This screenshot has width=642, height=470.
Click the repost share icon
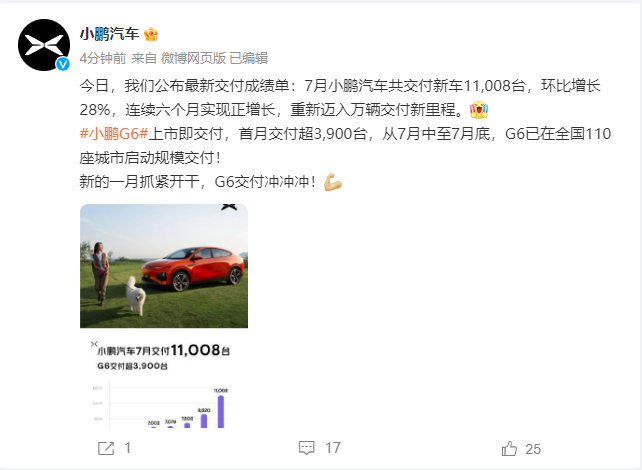click(x=106, y=448)
